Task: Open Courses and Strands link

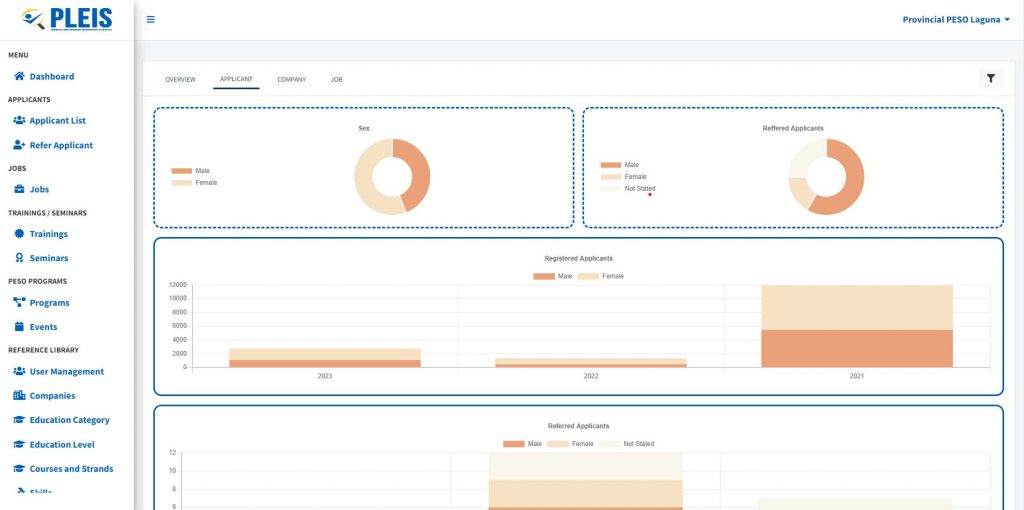Action: (71, 469)
